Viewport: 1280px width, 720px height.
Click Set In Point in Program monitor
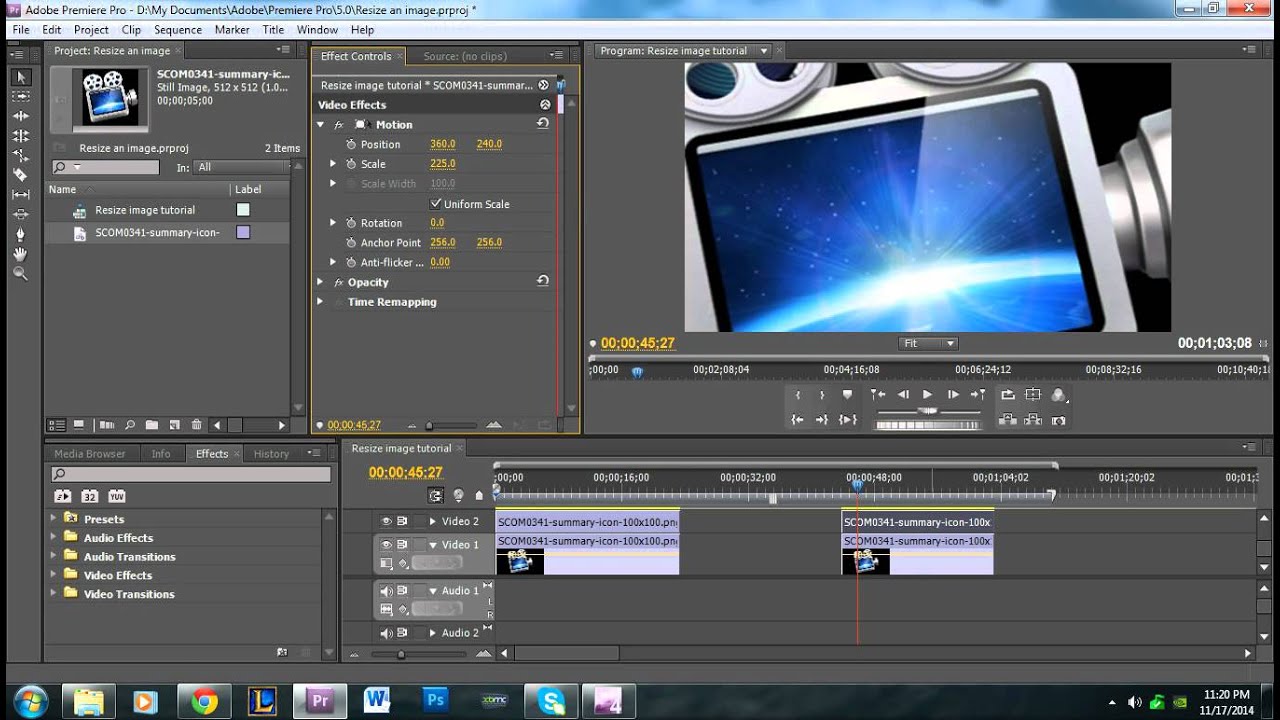pos(798,395)
